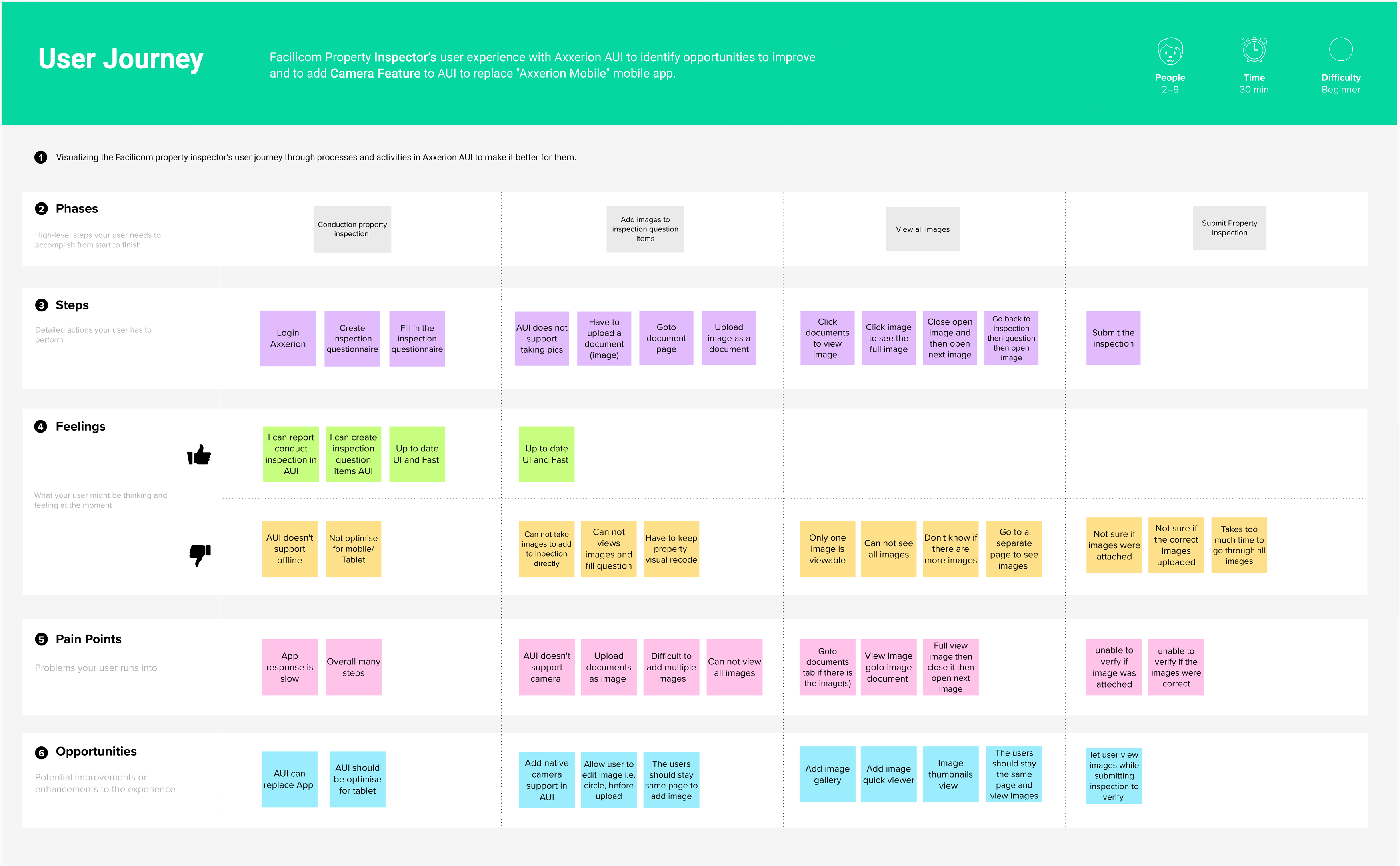Screen dimensions: 1400x866
Task: Select 'AUI doesn't support offline' yellow note
Action: pos(290,549)
